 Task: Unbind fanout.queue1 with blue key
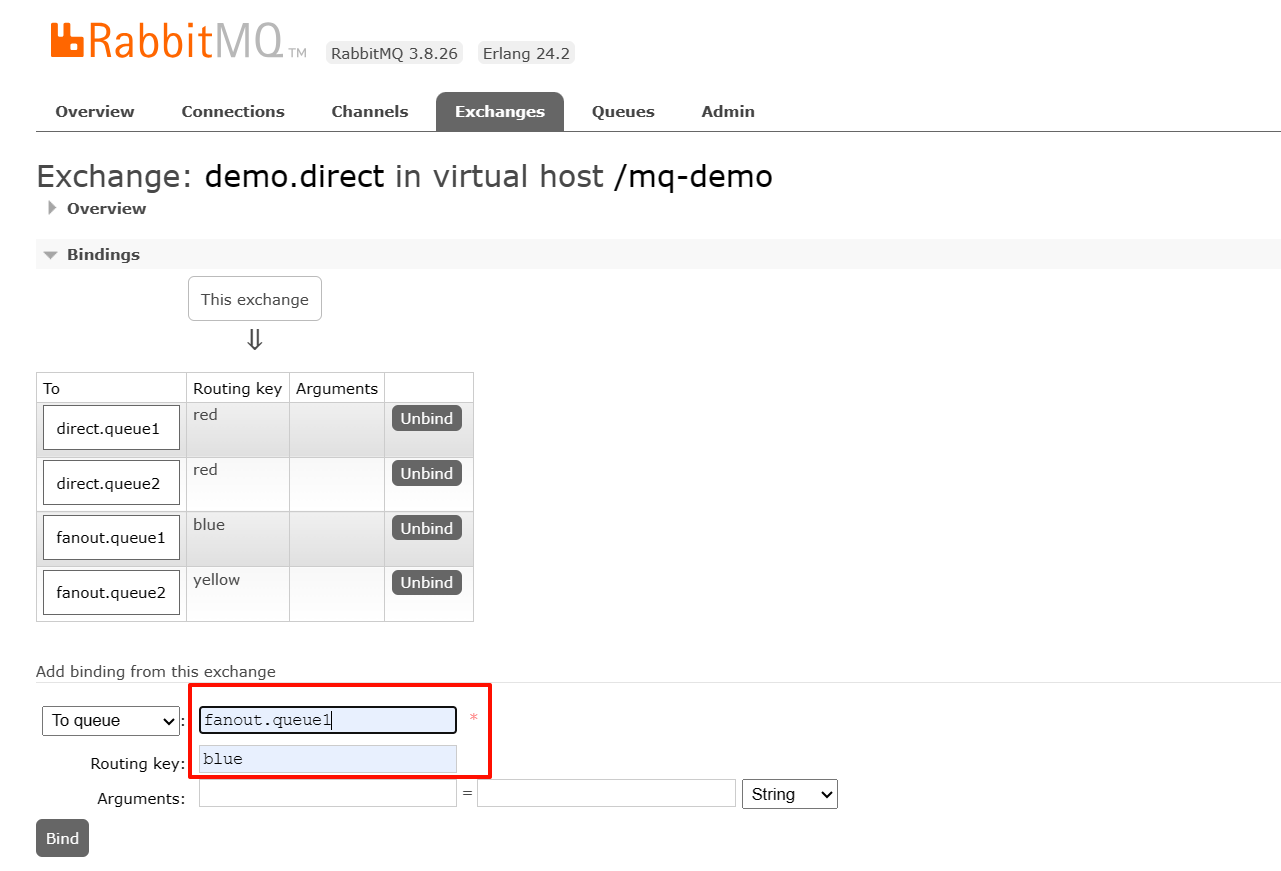click(x=427, y=528)
